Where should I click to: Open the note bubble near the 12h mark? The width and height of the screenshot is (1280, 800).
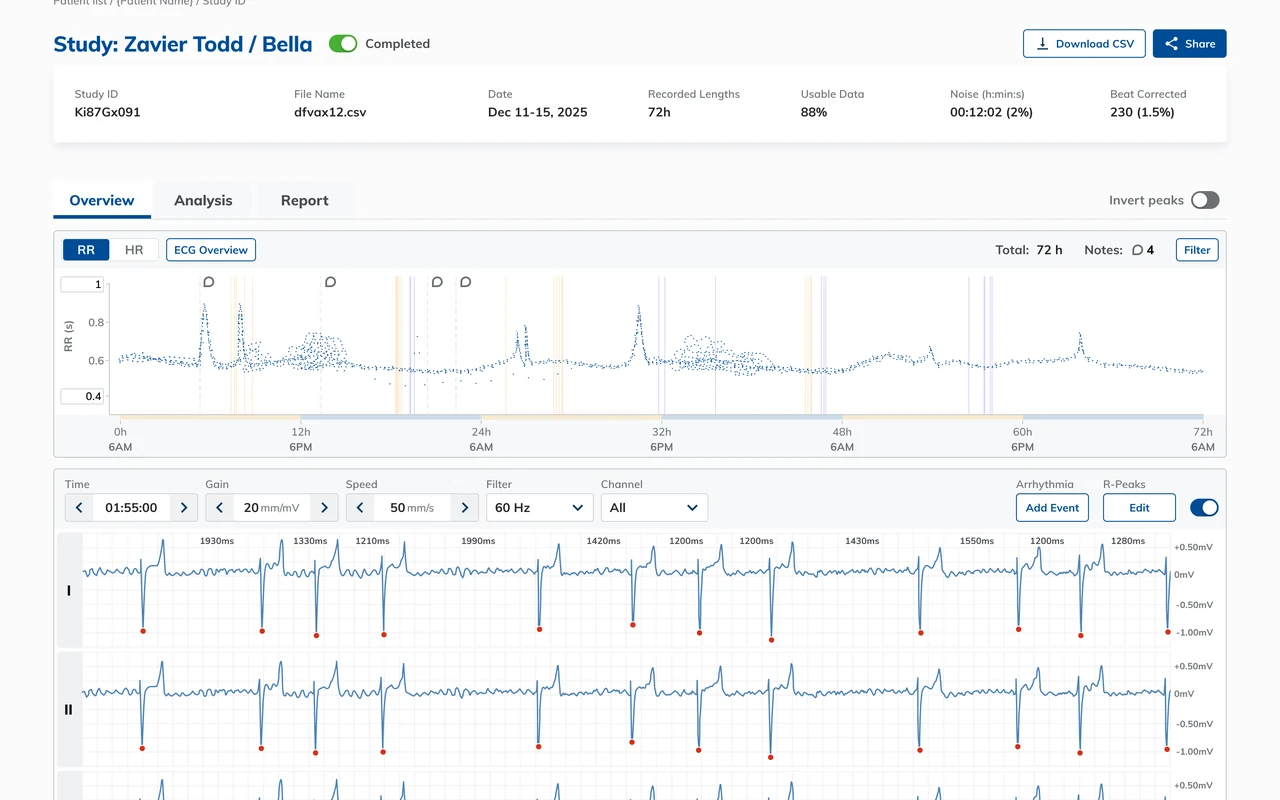[331, 282]
